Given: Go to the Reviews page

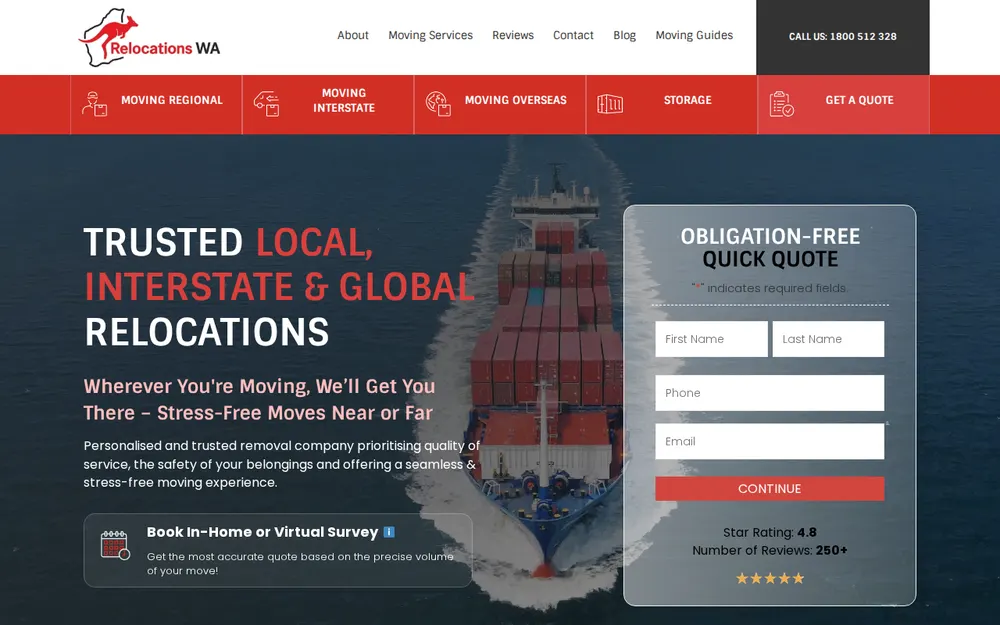Looking at the screenshot, I should click(513, 35).
